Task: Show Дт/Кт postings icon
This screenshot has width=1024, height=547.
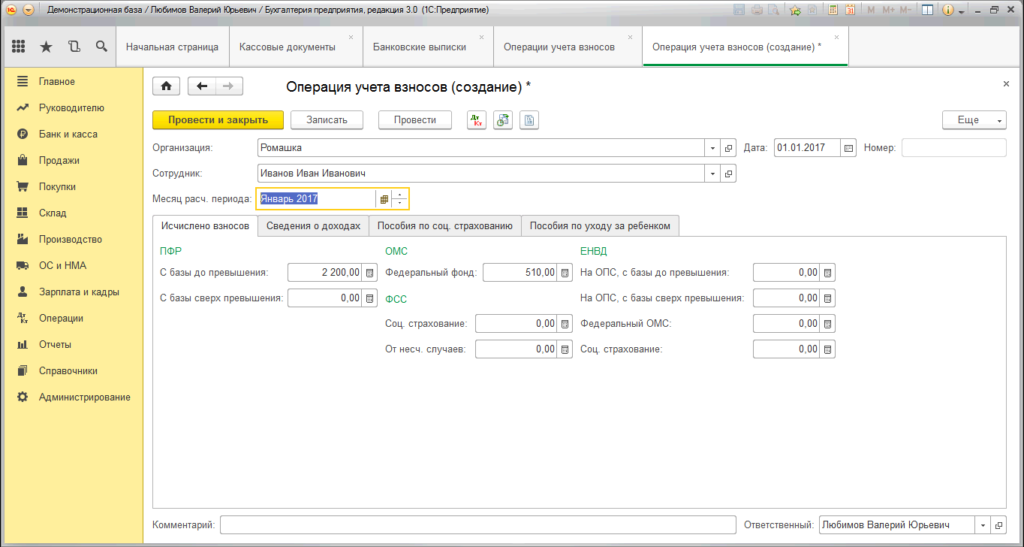Action: (x=476, y=120)
